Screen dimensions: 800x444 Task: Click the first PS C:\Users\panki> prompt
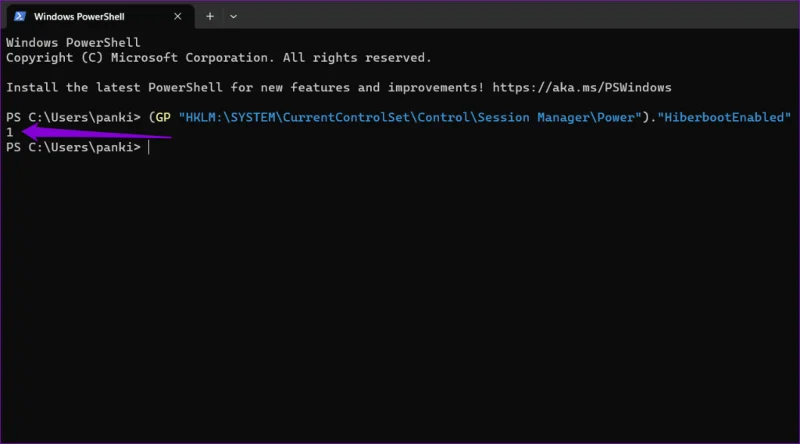[x=73, y=117]
